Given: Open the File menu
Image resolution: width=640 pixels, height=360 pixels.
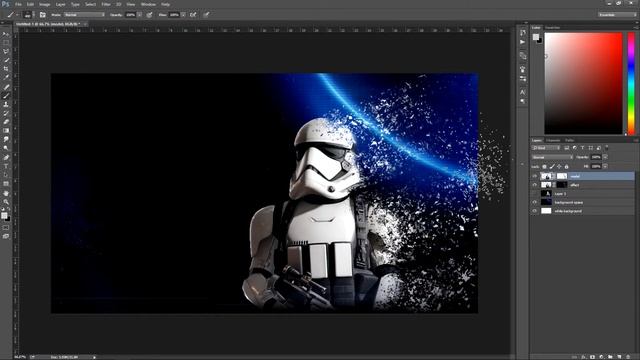Looking at the screenshot, I should point(18,4).
